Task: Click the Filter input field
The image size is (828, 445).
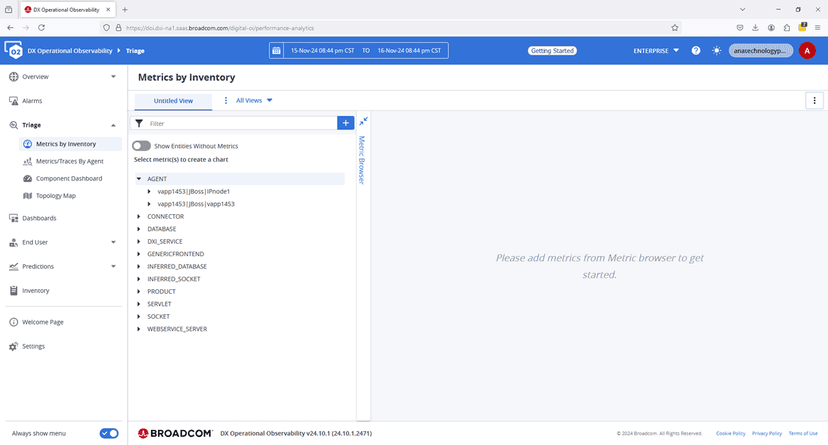Action: tap(240, 123)
